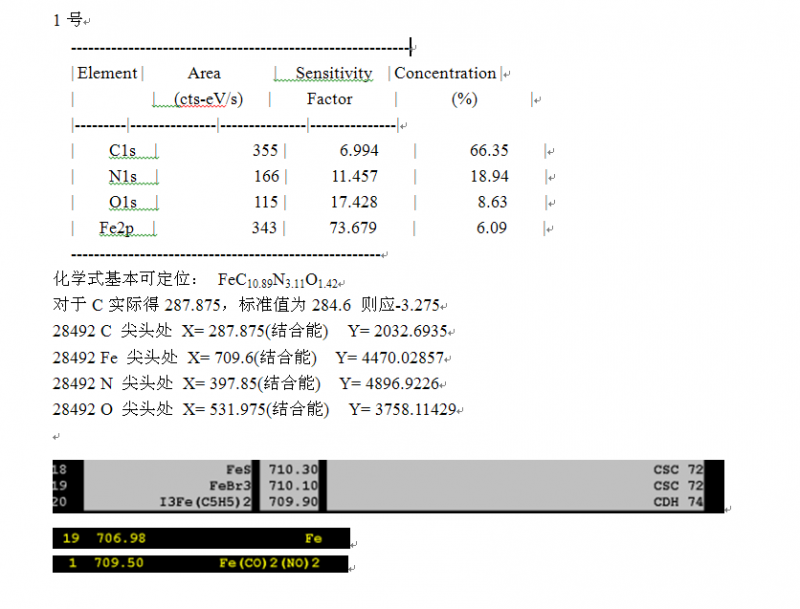The image size is (800, 609).
Task: Click the 'N1s' element cell
Action: coord(122,176)
